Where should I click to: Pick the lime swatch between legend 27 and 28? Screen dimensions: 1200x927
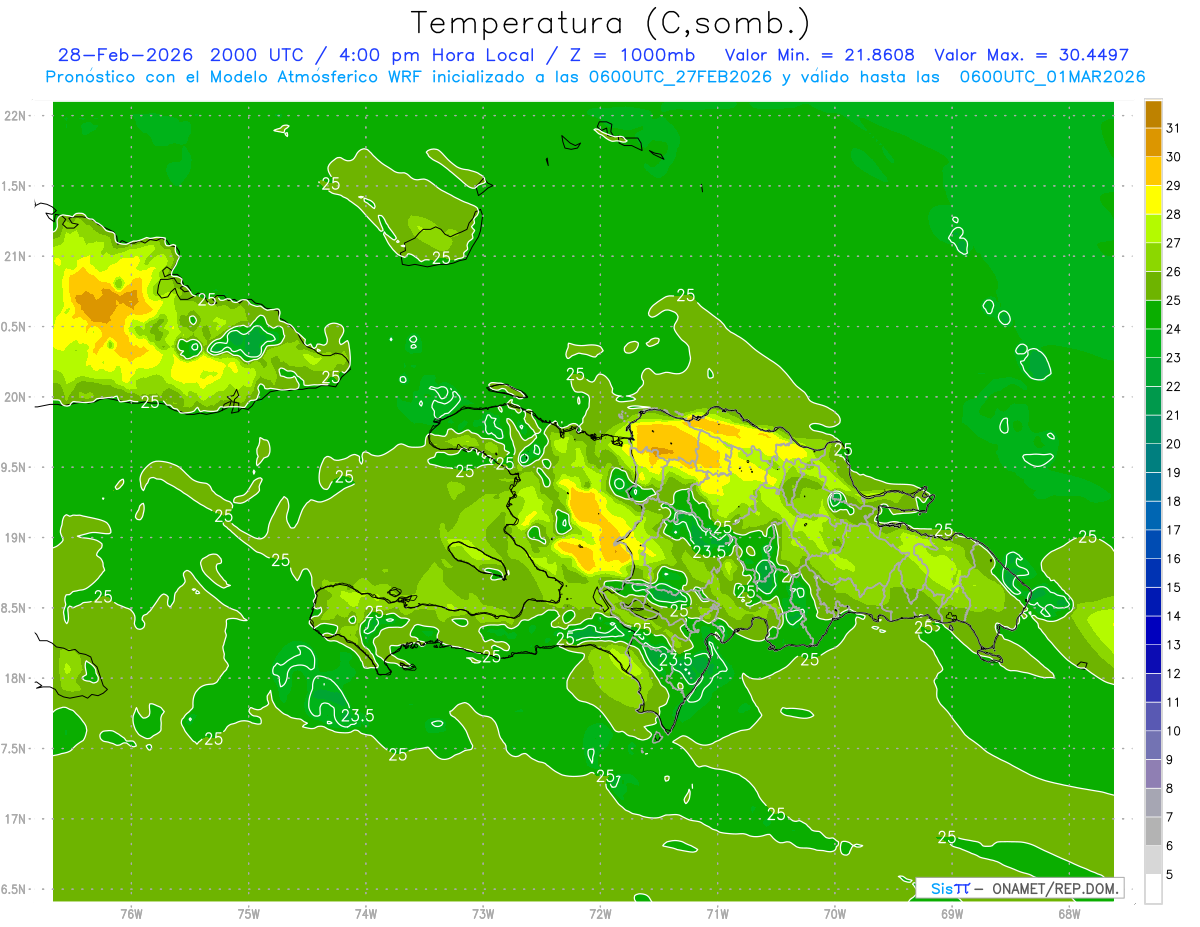click(1153, 228)
